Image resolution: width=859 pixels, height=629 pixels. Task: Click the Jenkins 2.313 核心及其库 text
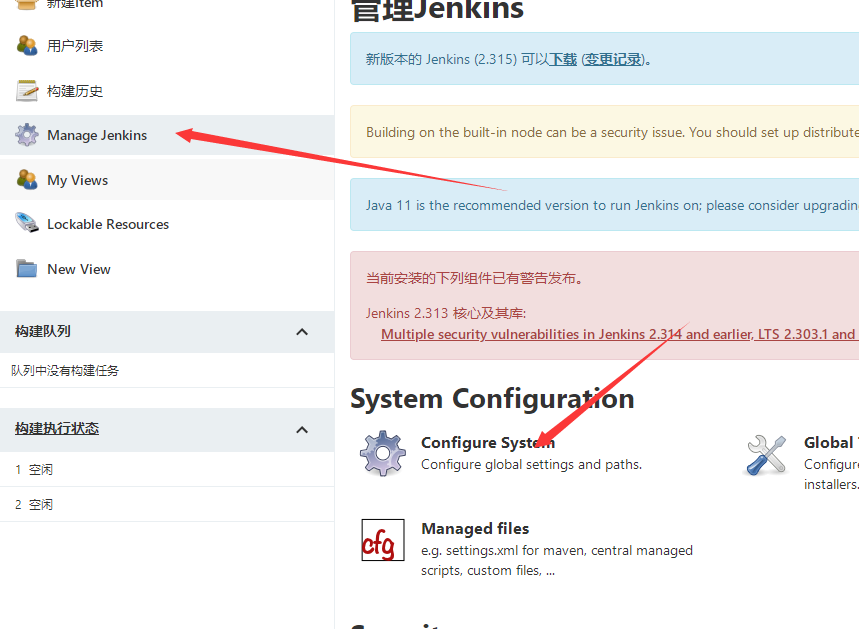click(446, 313)
